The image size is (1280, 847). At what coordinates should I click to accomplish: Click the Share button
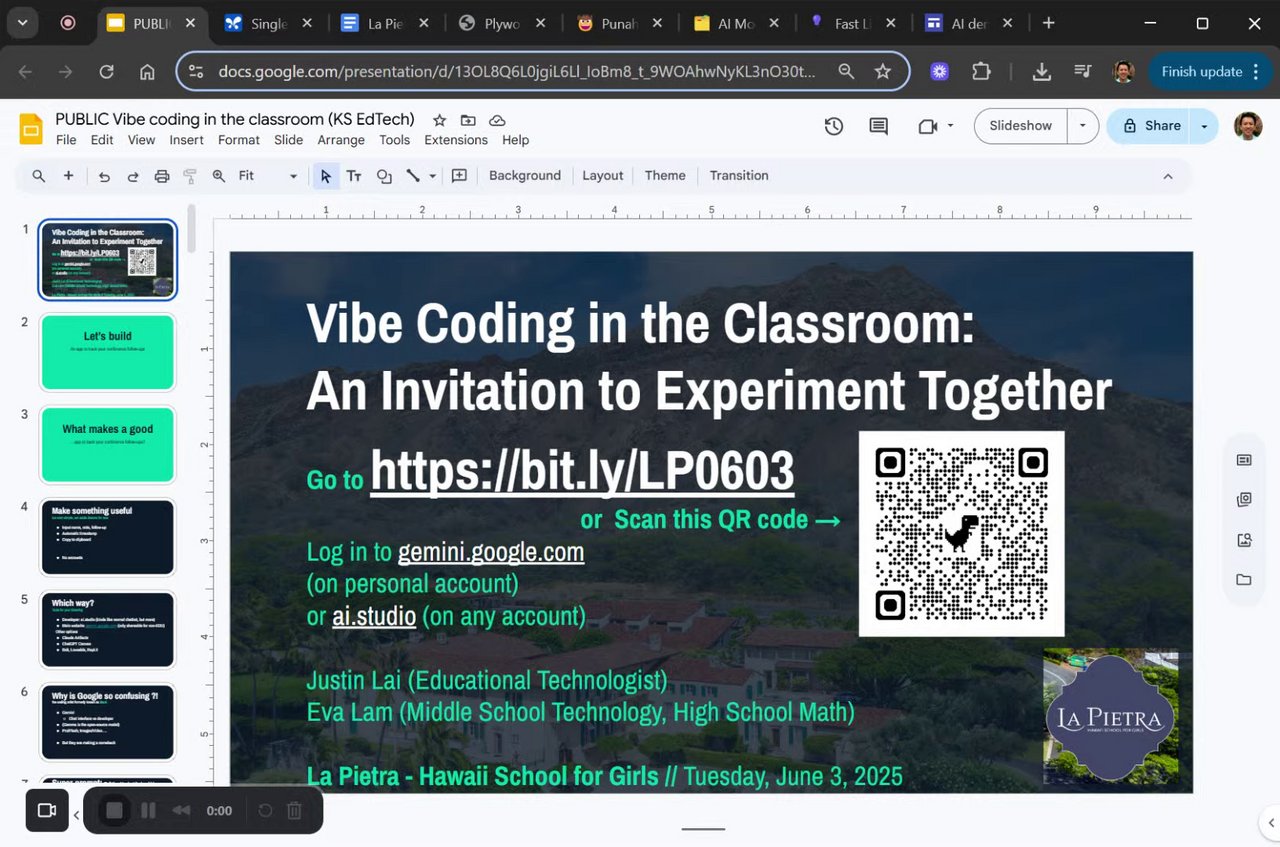pyautogui.click(x=1151, y=126)
